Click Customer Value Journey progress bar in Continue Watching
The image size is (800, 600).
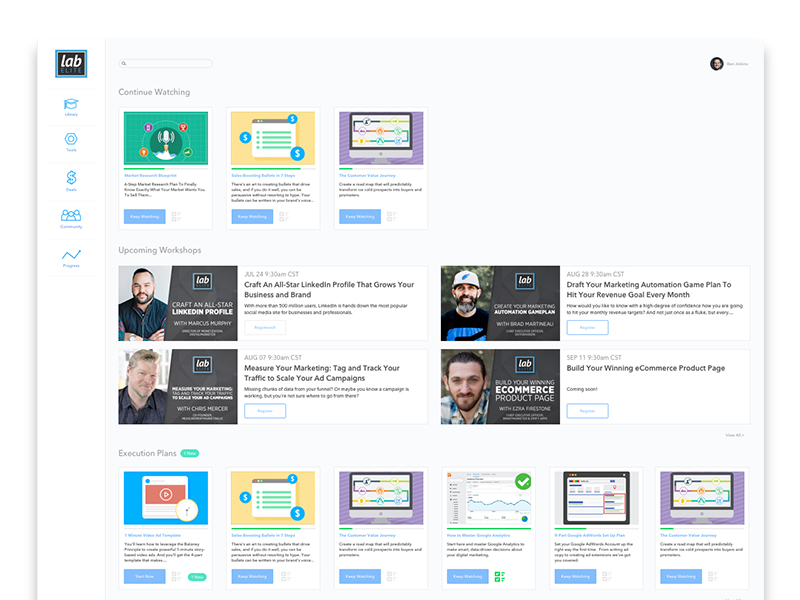tap(381, 168)
